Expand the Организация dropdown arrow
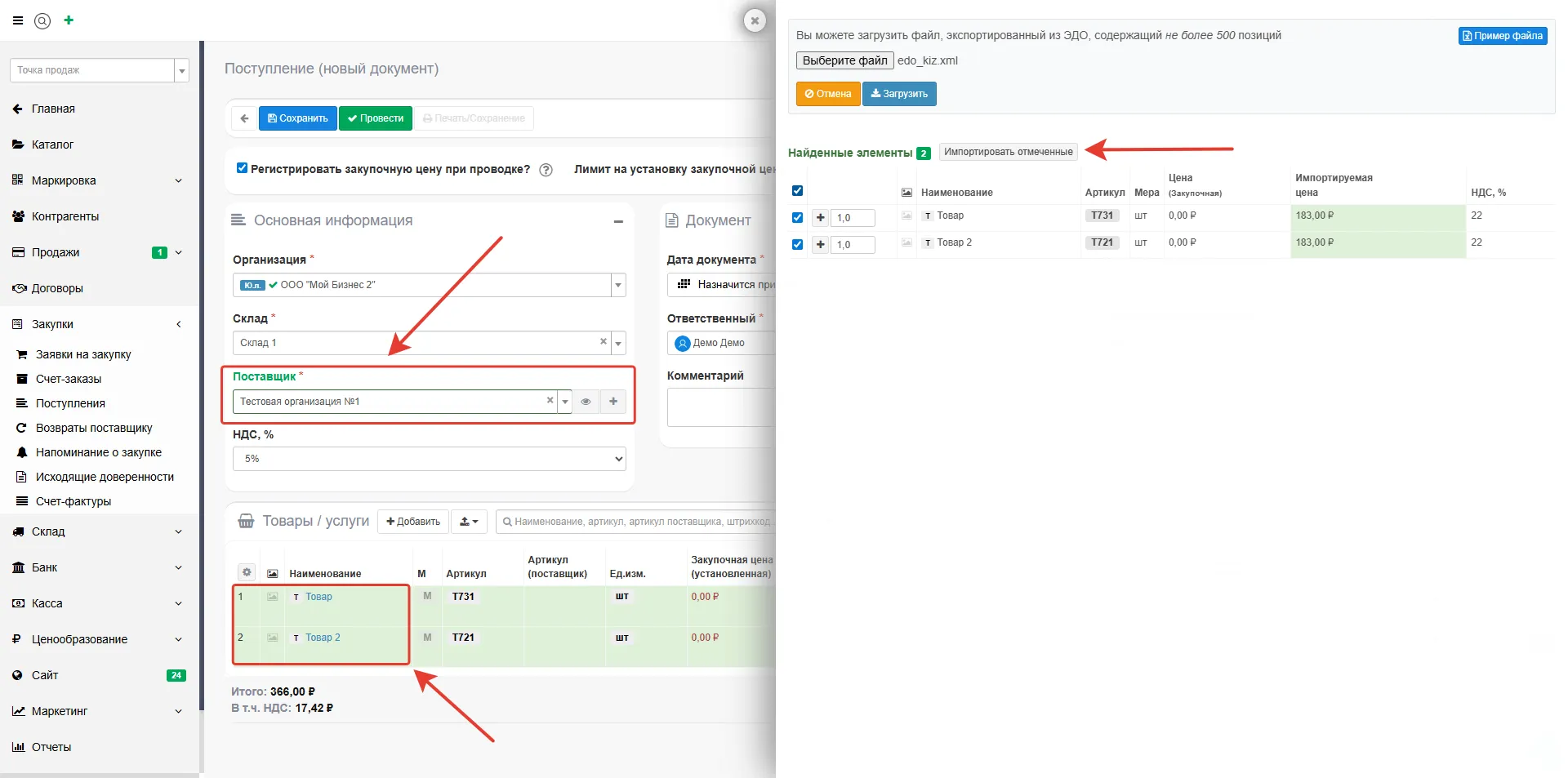 click(618, 285)
